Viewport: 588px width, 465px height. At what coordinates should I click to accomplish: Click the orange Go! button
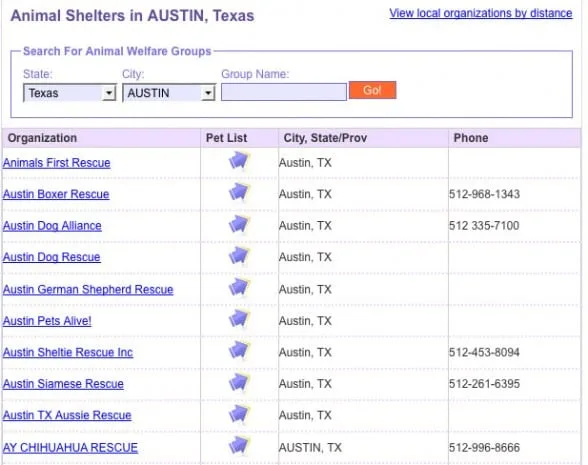pyautogui.click(x=372, y=90)
